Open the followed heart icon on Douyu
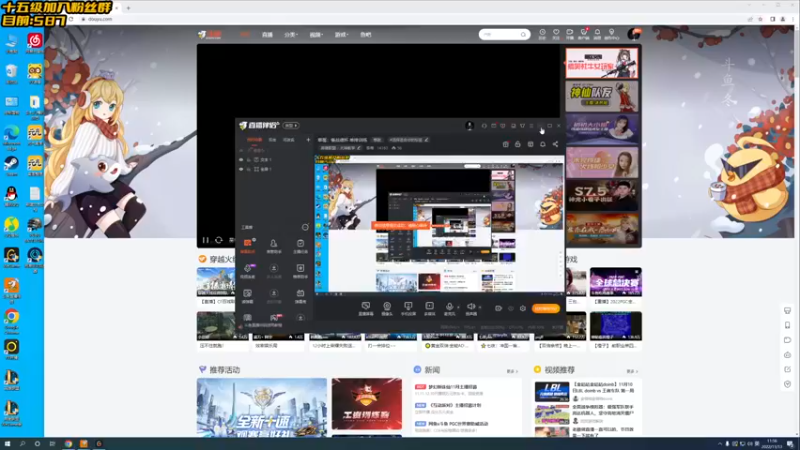 [x=556, y=34]
